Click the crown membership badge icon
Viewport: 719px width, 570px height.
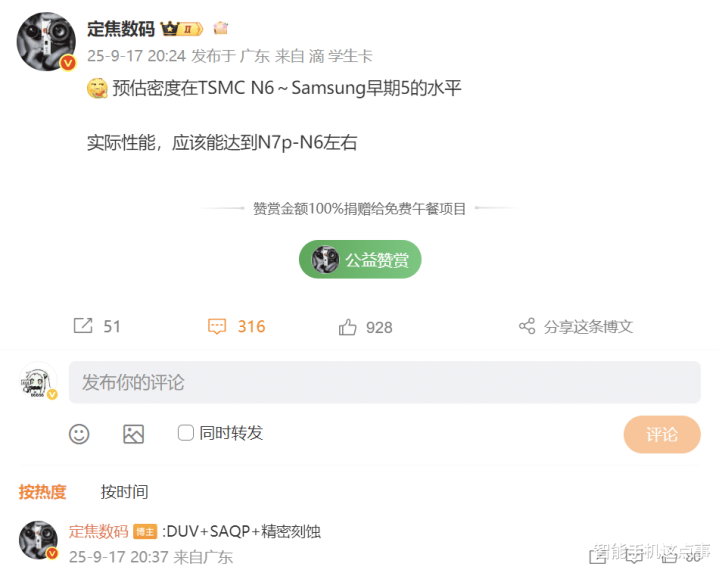click(x=182, y=29)
